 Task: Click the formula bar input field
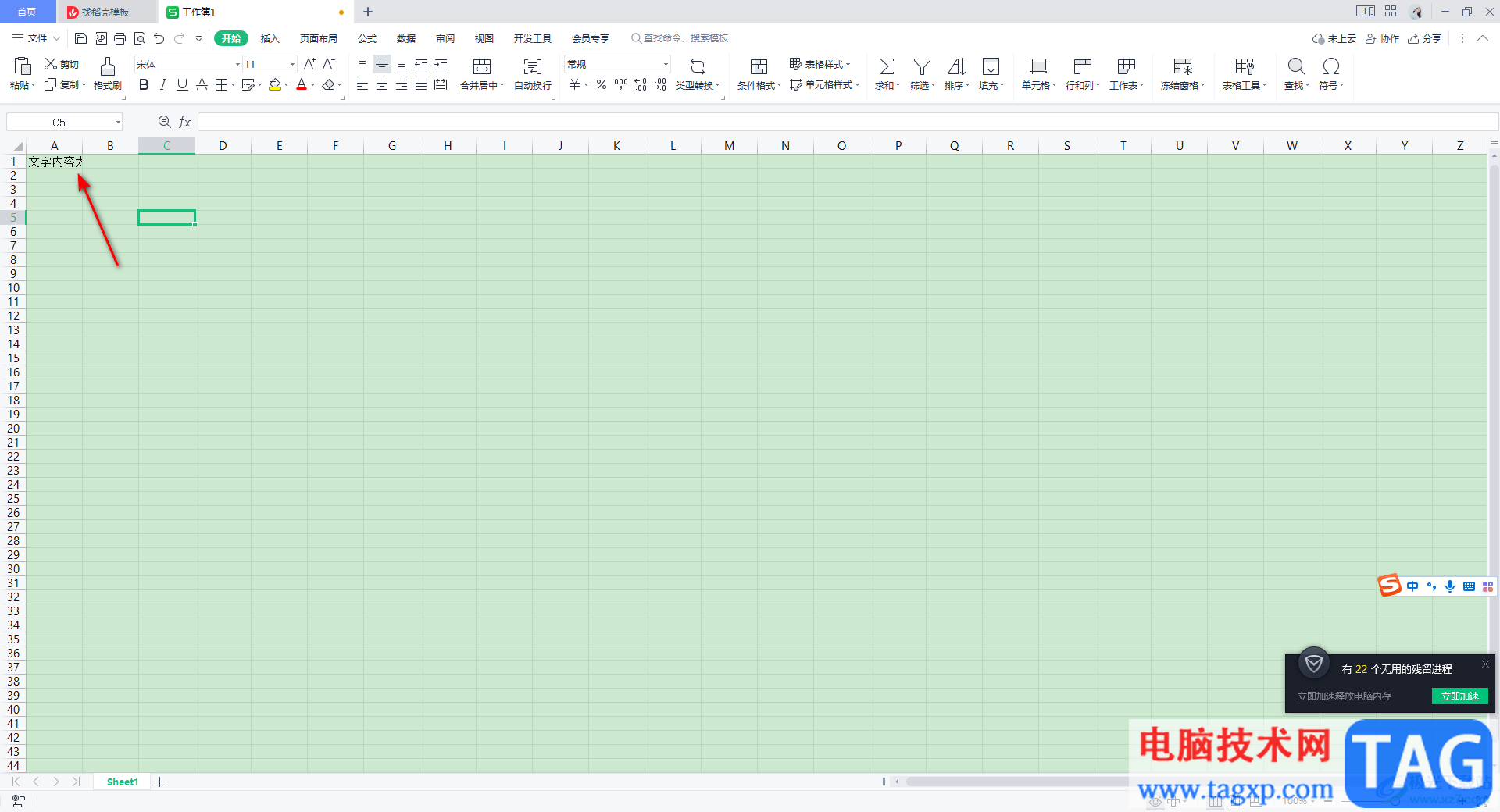pos(847,122)
